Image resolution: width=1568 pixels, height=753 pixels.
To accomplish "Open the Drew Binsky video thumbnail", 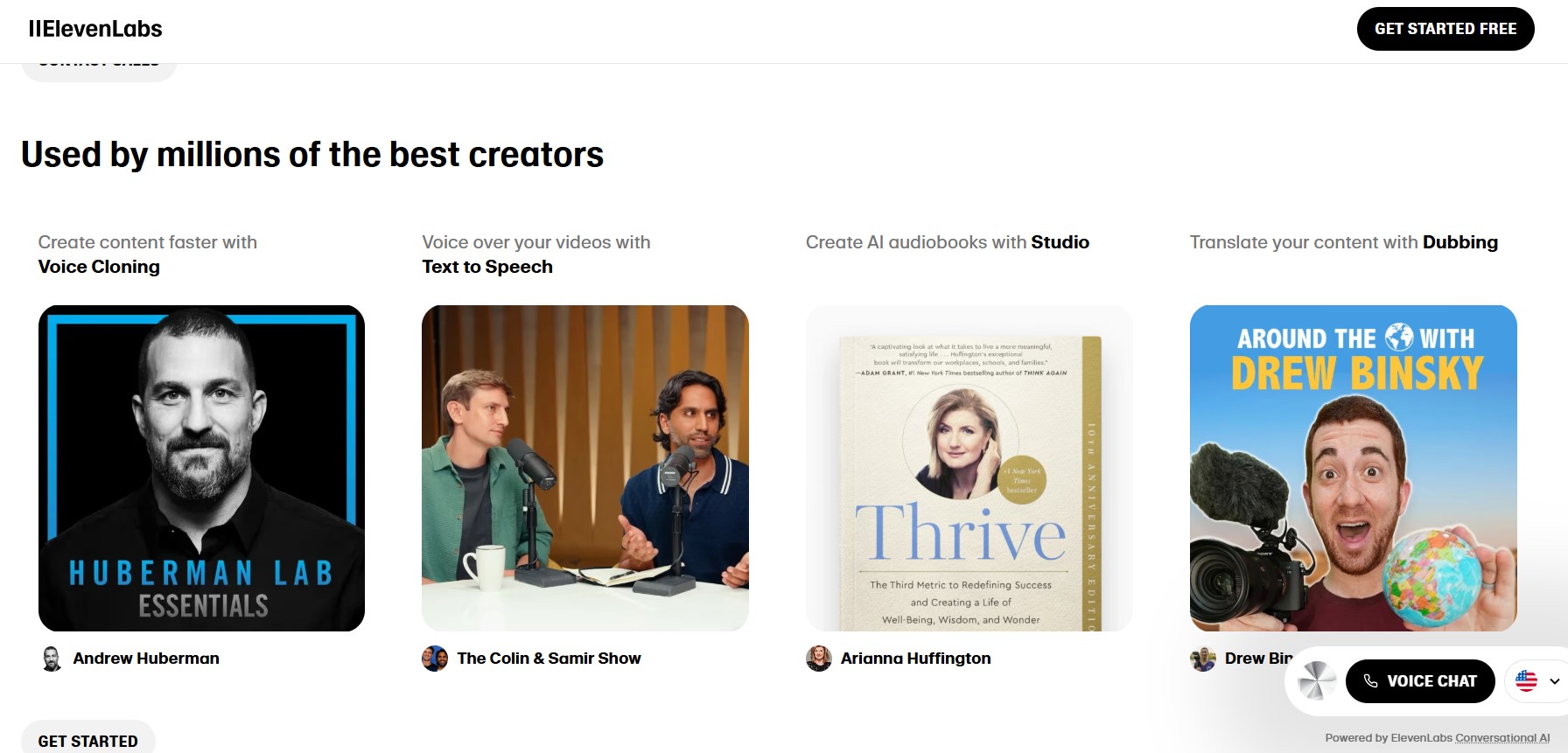I will 1354,468.
